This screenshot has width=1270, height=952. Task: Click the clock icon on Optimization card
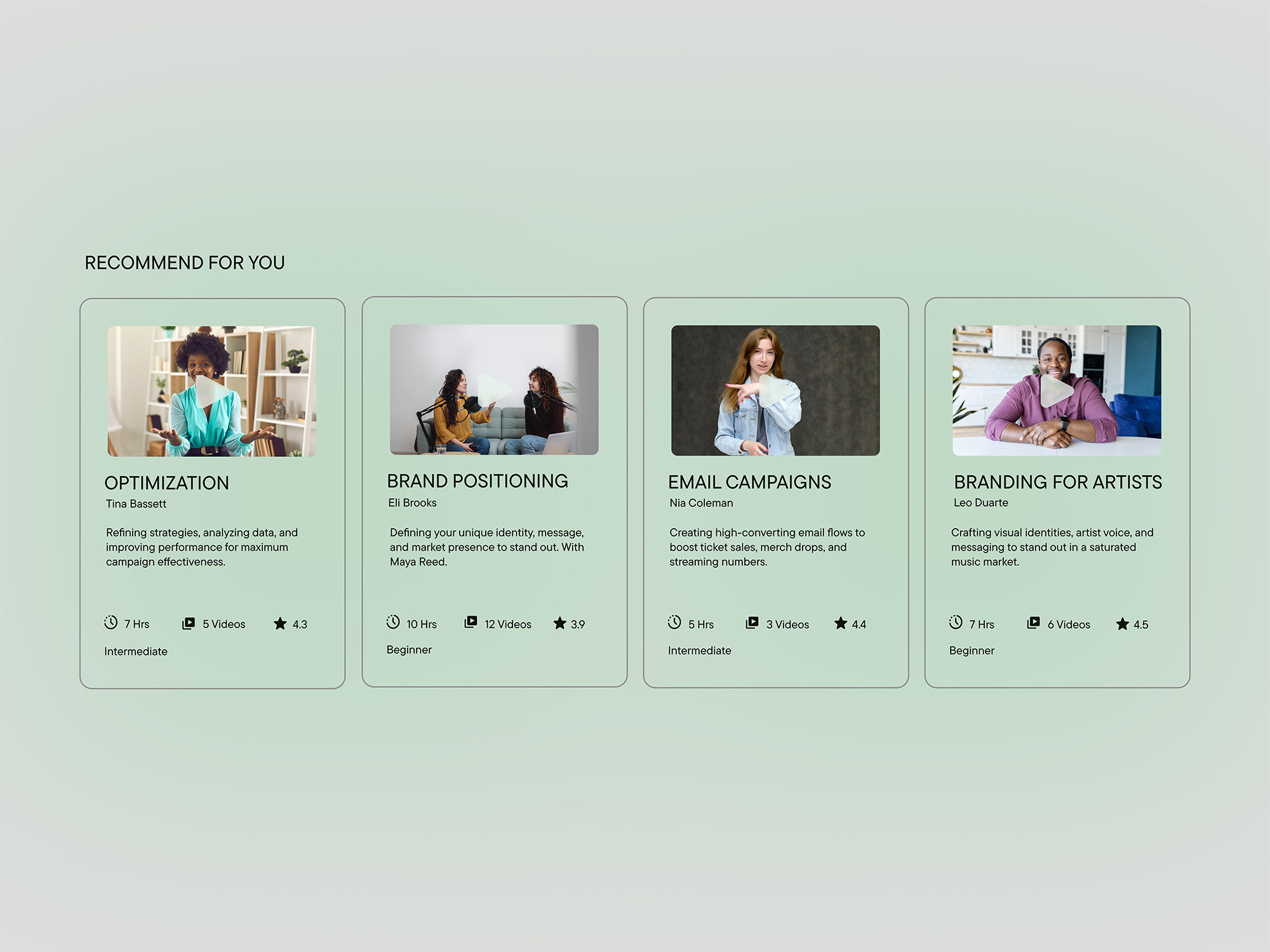point(111,623)
